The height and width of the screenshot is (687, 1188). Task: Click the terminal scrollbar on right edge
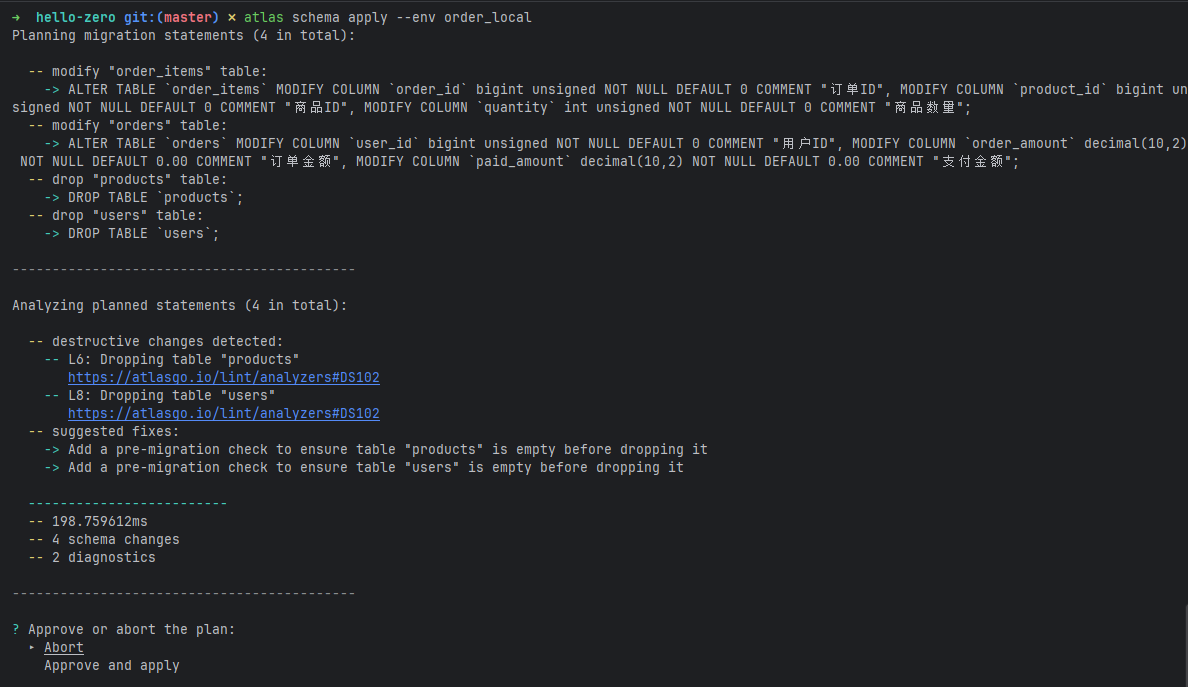click(1186, 644)
